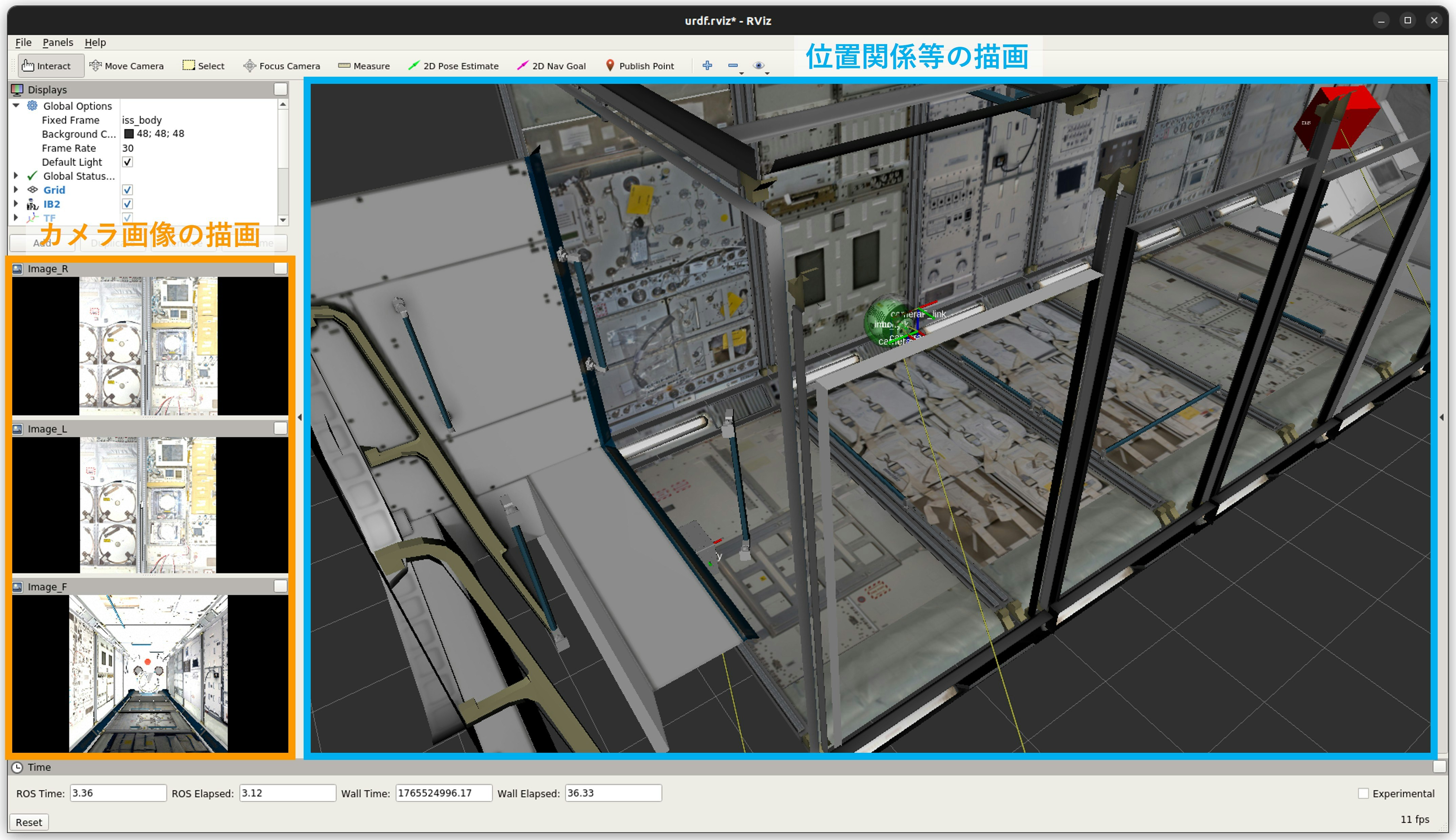Collapse the Global Options tree
Viewport: 1456px width, 840px height.
[x=16, y=106]
